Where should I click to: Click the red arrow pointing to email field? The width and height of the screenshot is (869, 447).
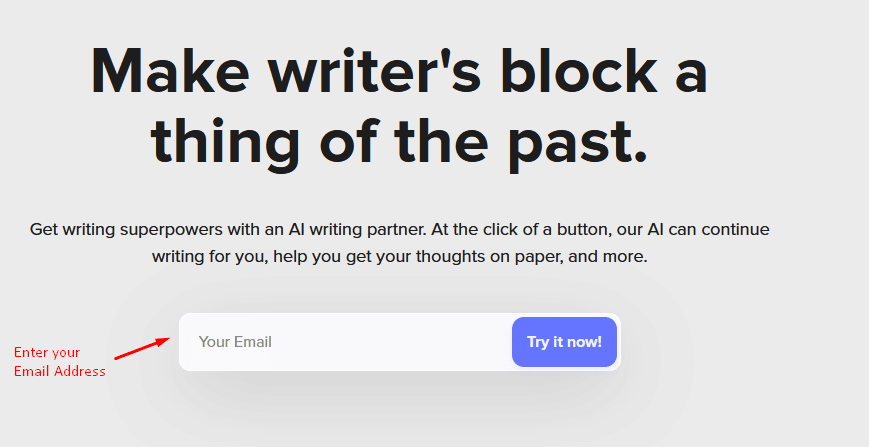[x=141, y=348]
